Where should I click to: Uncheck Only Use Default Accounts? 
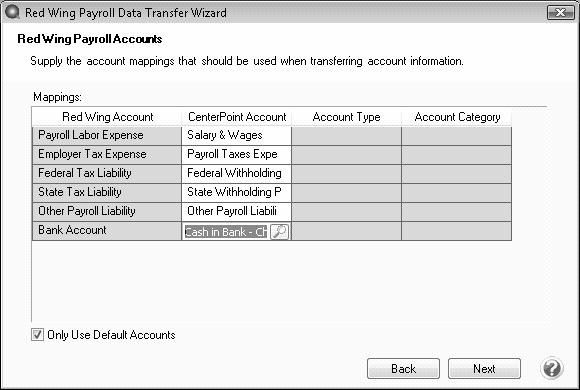pyautogui.click(x=37, y=334)
